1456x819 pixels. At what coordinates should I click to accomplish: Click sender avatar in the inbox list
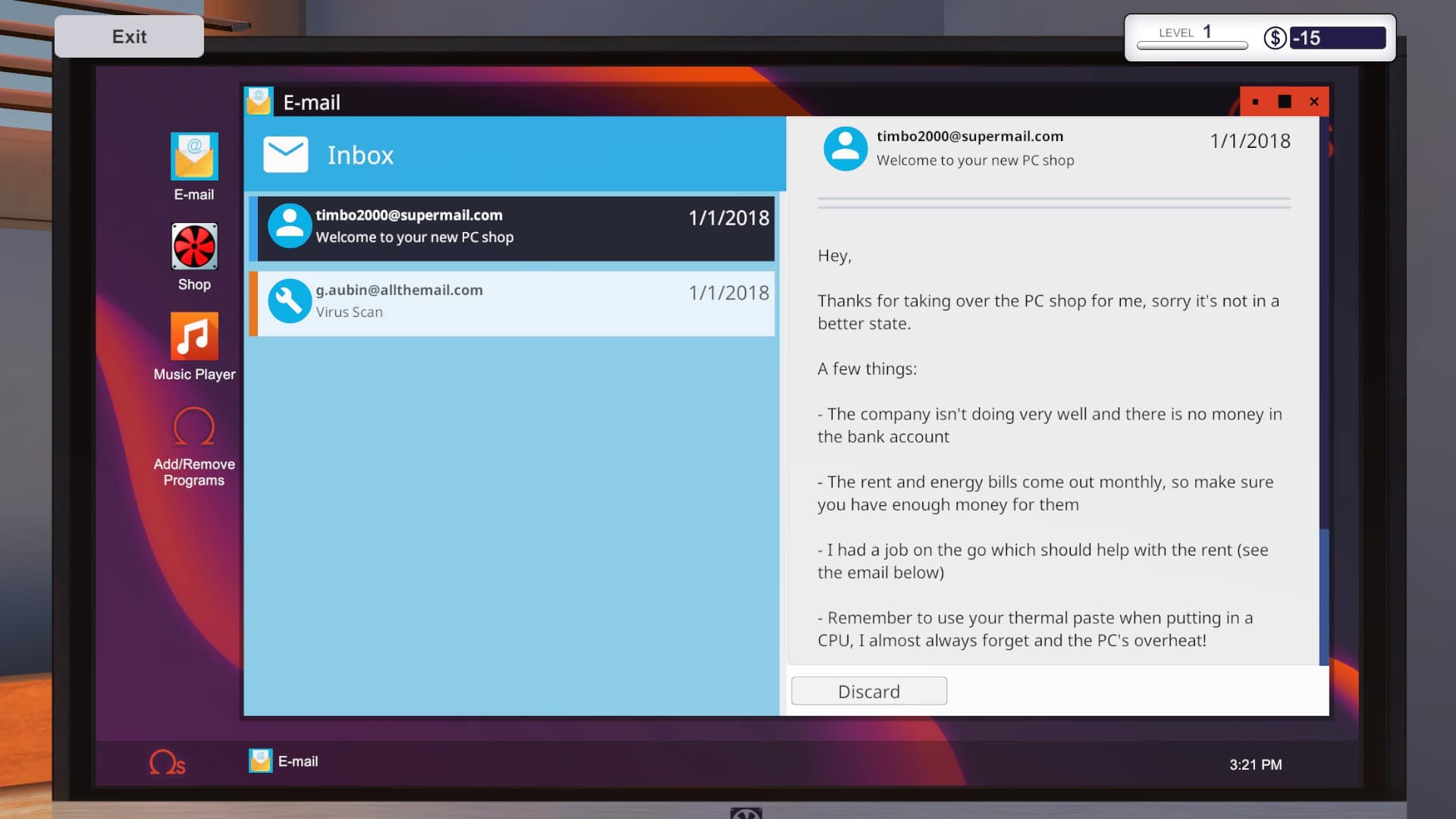click(x=289, y=226)
